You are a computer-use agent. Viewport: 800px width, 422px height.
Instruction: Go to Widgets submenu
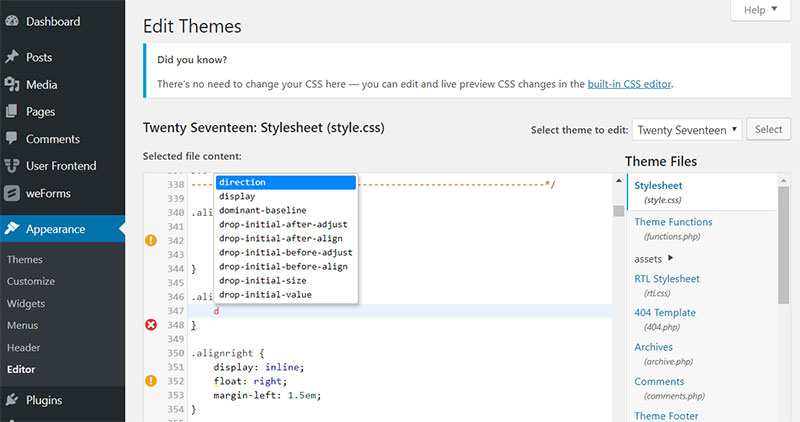[x=26, y=303]
